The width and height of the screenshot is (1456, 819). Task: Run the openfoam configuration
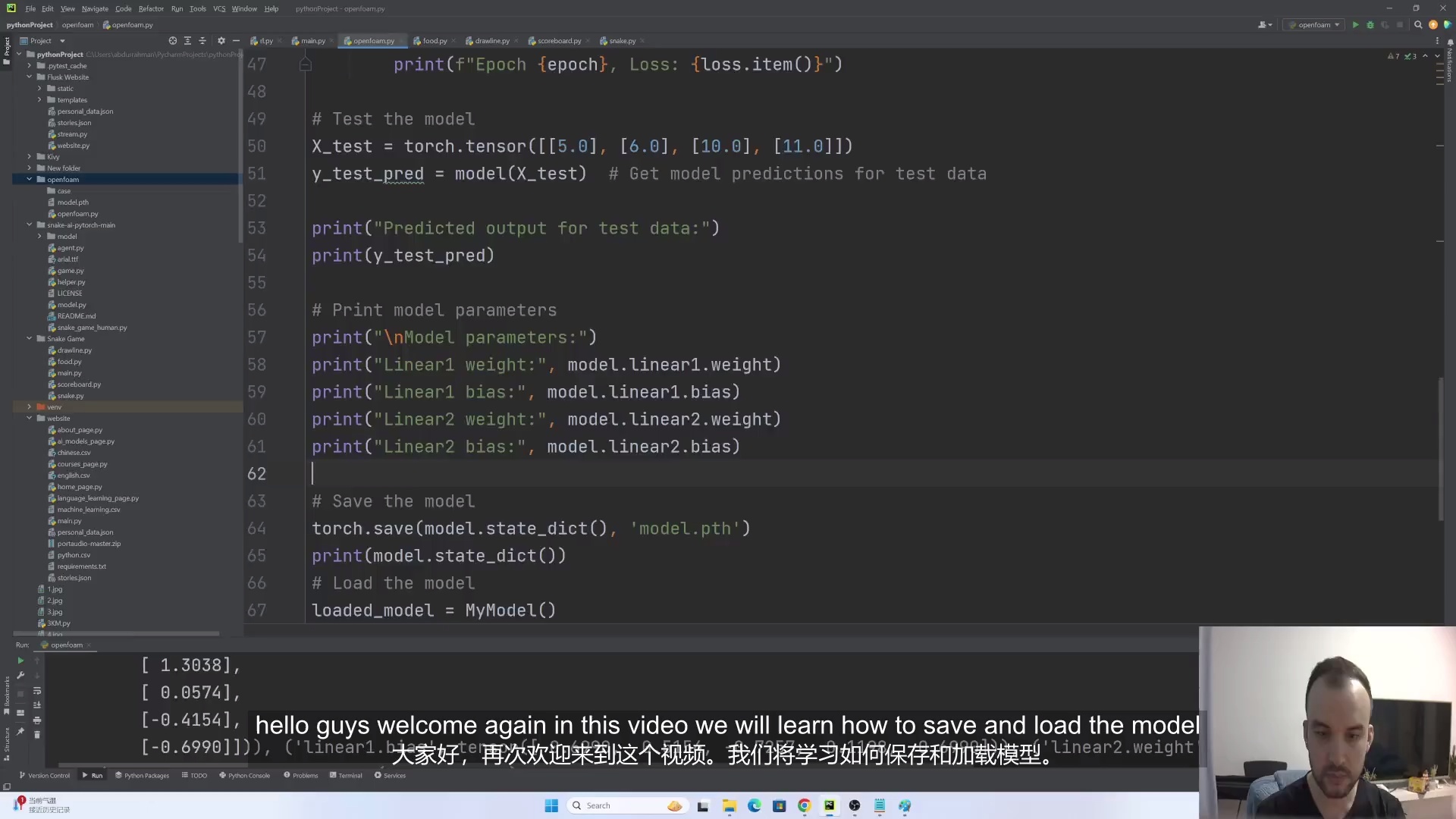point(1356,25)
